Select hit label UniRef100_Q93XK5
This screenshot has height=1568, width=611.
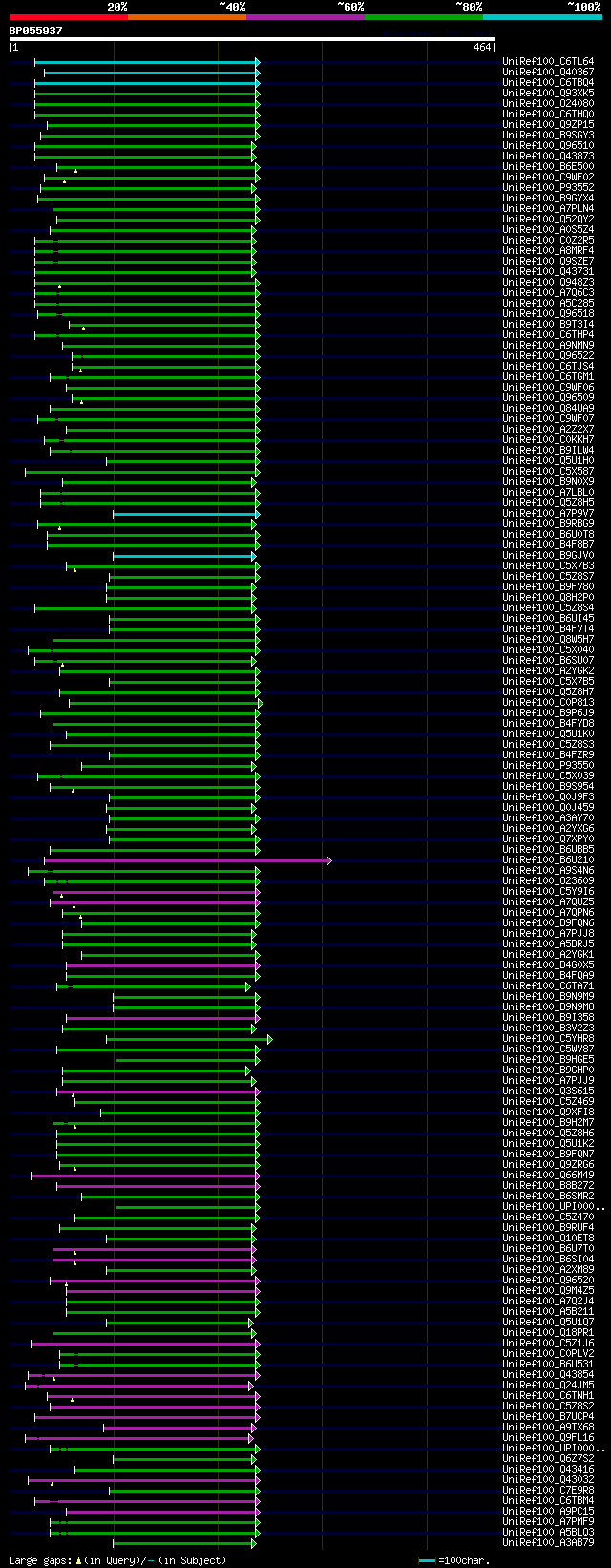pos(548,94)
